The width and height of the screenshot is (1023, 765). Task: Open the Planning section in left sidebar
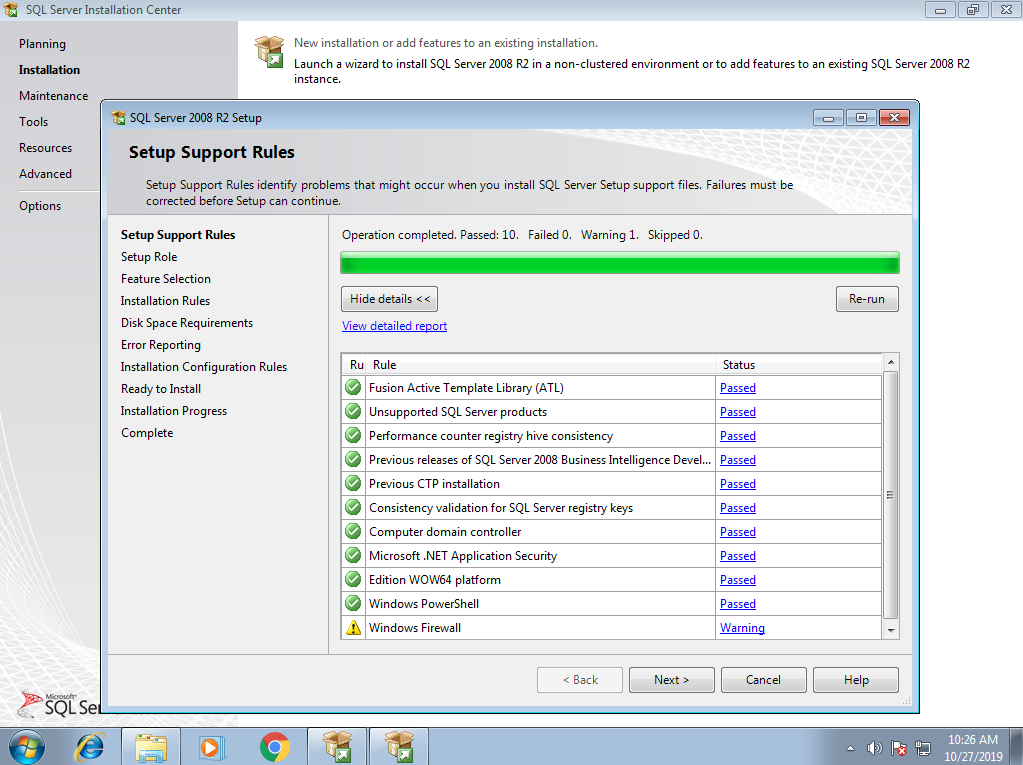click(x=42, y=44)
